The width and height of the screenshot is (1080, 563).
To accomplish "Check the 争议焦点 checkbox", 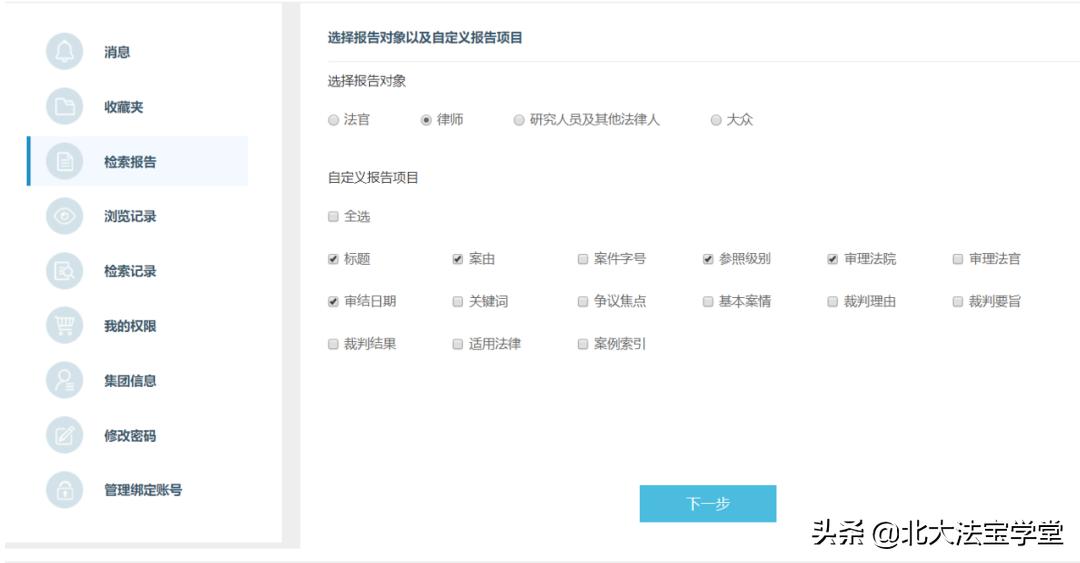I will 583,301.
